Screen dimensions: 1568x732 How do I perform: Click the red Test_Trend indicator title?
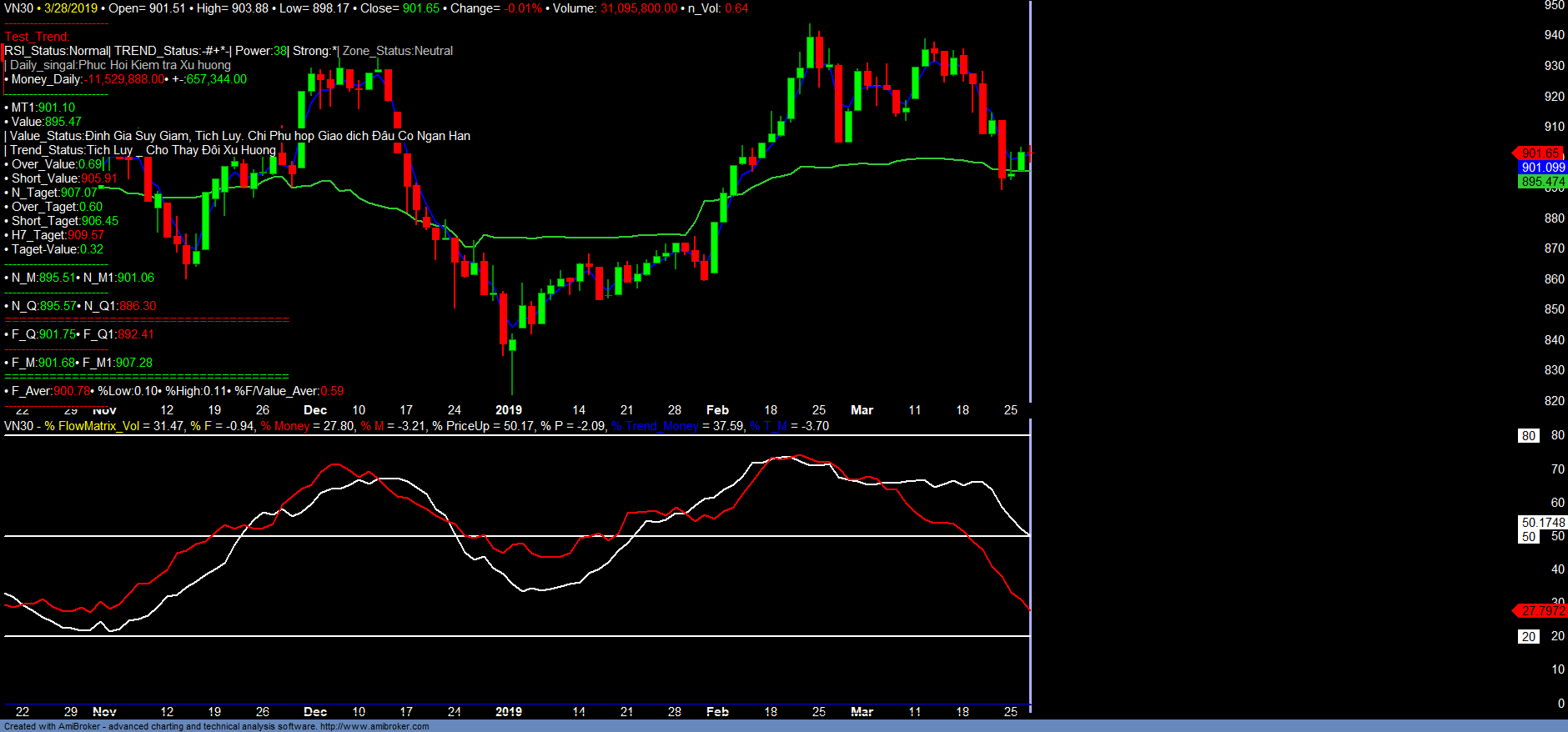(x=38, y=37)
